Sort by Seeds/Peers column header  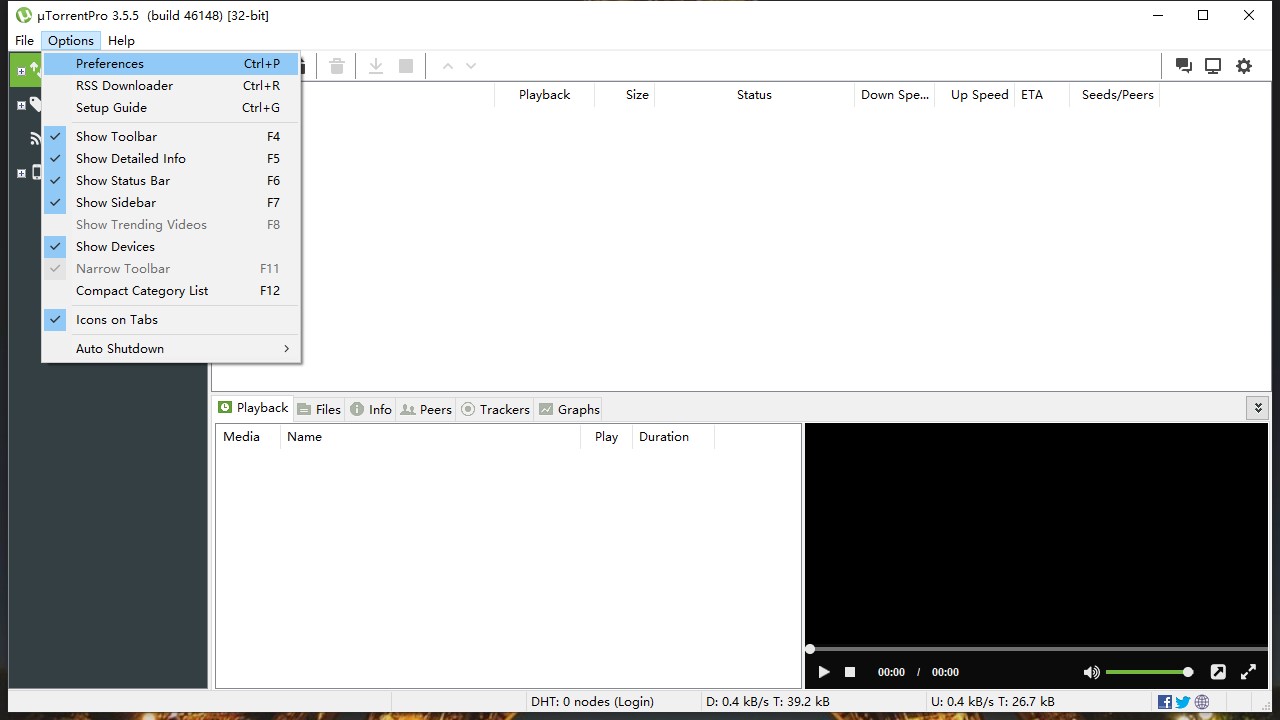1113,95
